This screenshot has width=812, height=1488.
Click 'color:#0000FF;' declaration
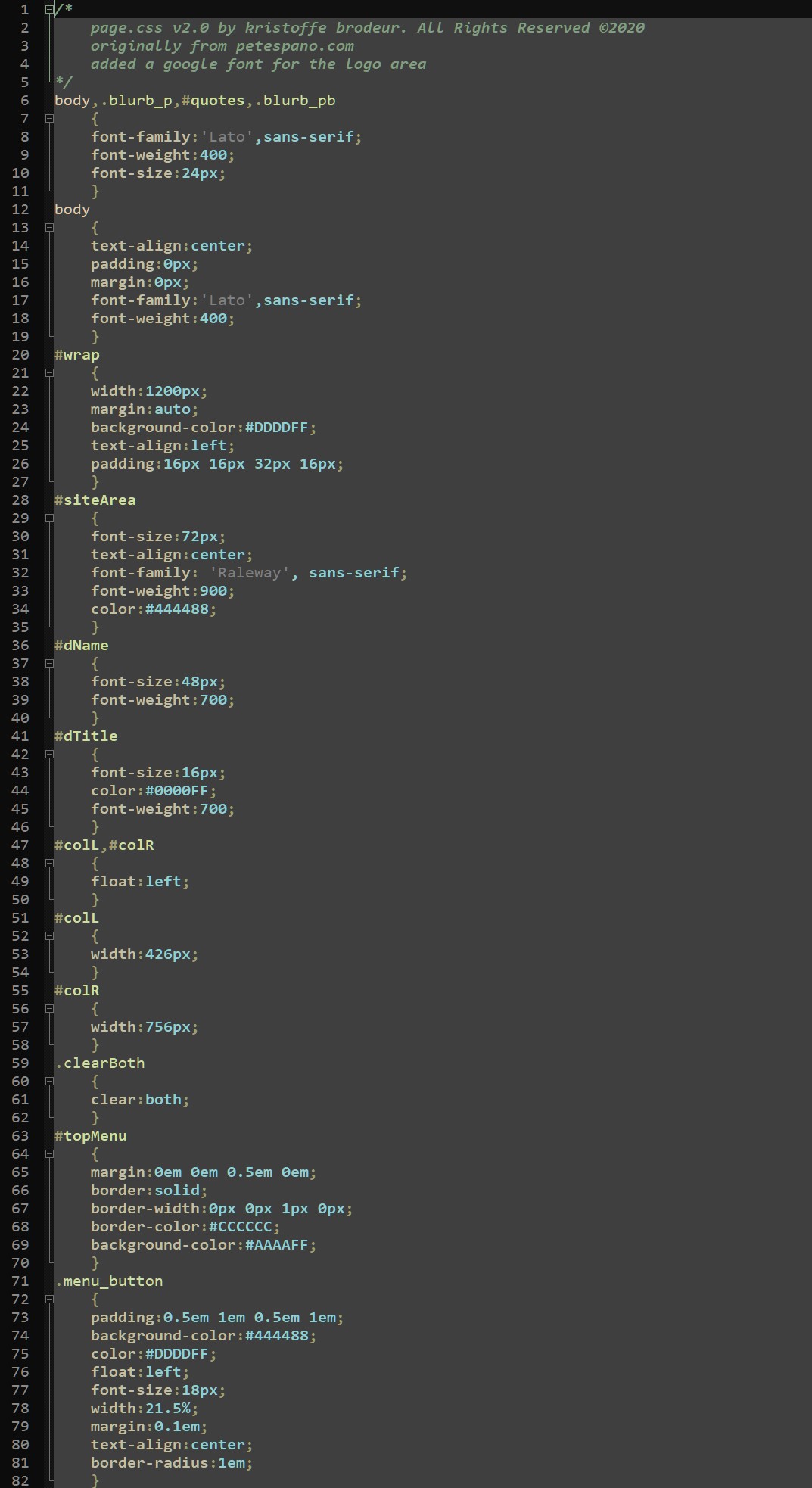pos(154,791)
